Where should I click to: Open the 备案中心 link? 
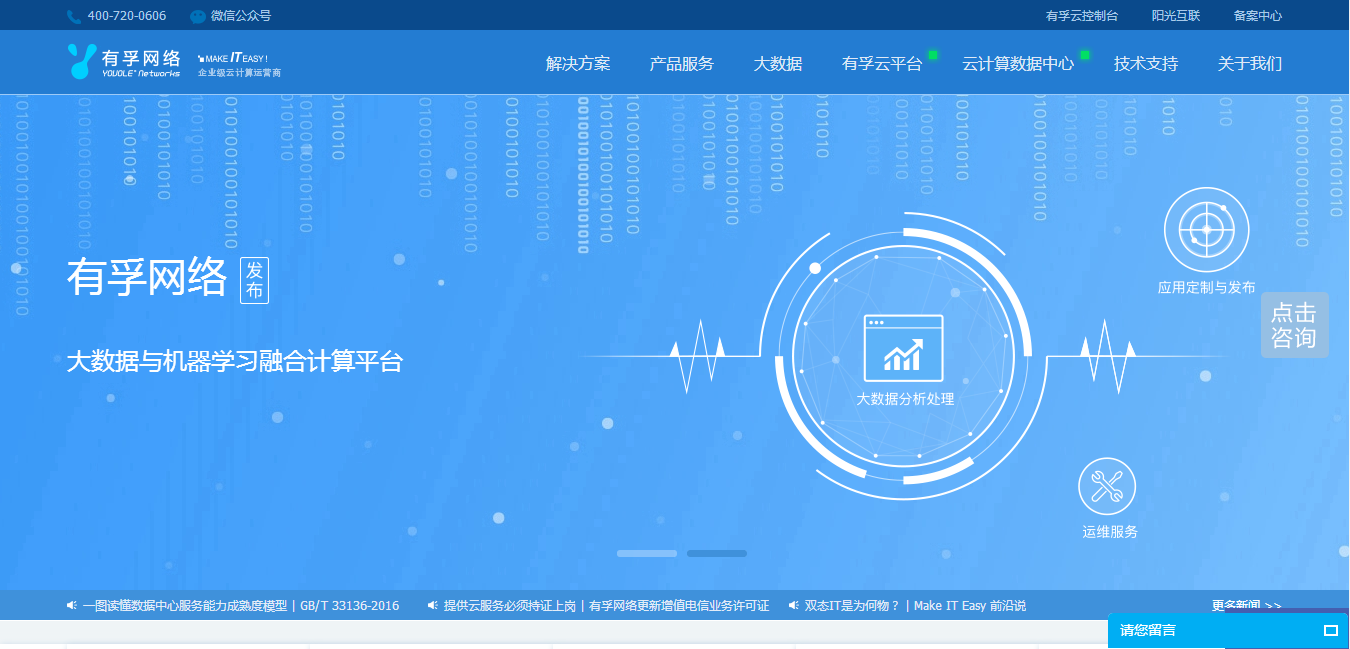click(x=1258, y=16)
